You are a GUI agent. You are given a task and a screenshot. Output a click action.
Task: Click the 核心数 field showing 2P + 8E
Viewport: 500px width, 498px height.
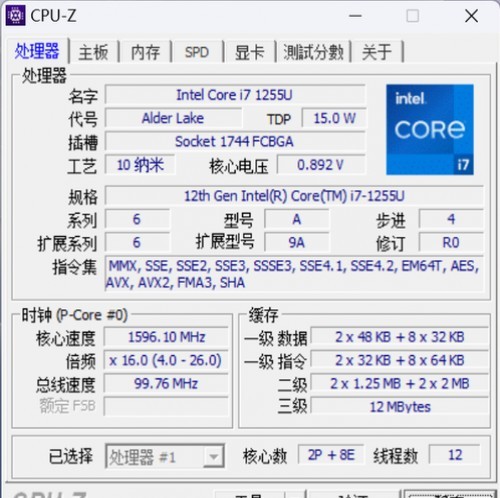coord(331,455)
